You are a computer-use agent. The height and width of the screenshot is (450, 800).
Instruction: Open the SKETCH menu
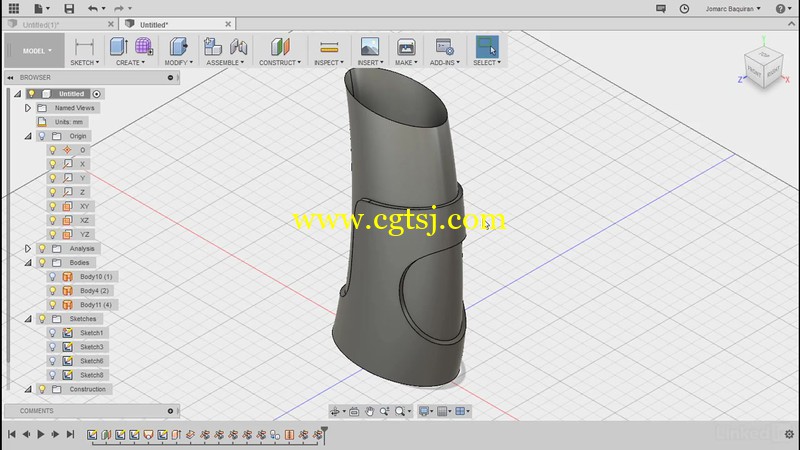84,63
